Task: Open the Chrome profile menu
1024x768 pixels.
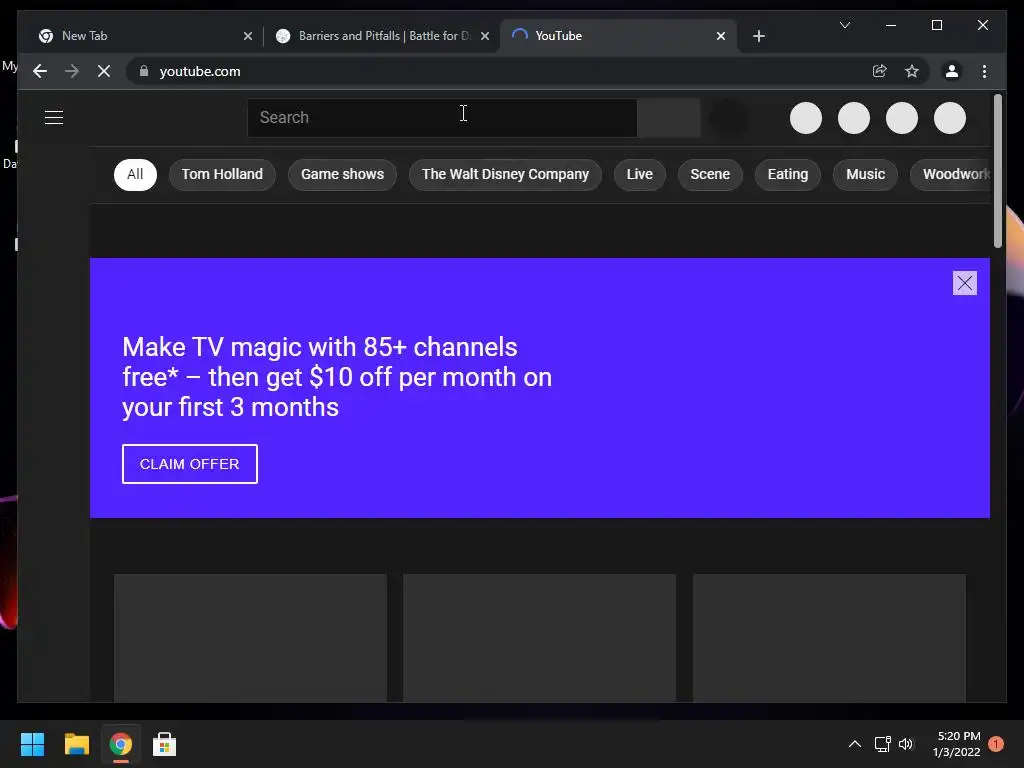Action: pos(952,71)
